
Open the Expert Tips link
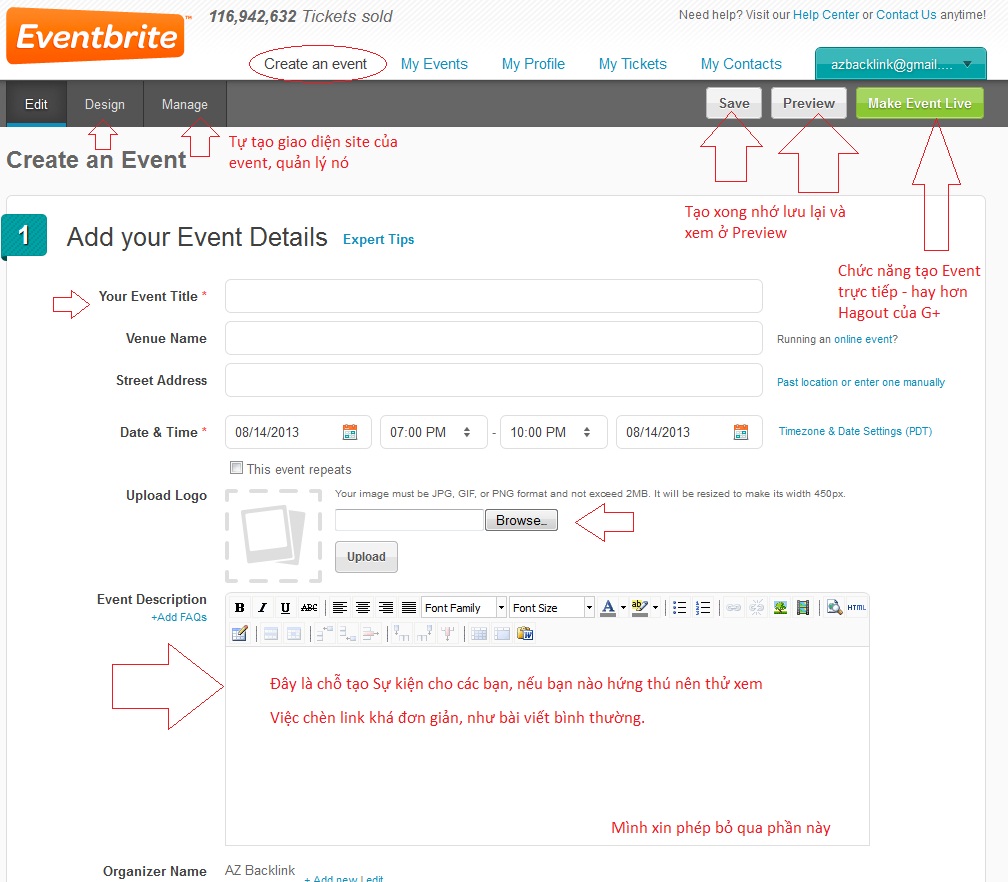pyautogui.click(x=378, y=239)
